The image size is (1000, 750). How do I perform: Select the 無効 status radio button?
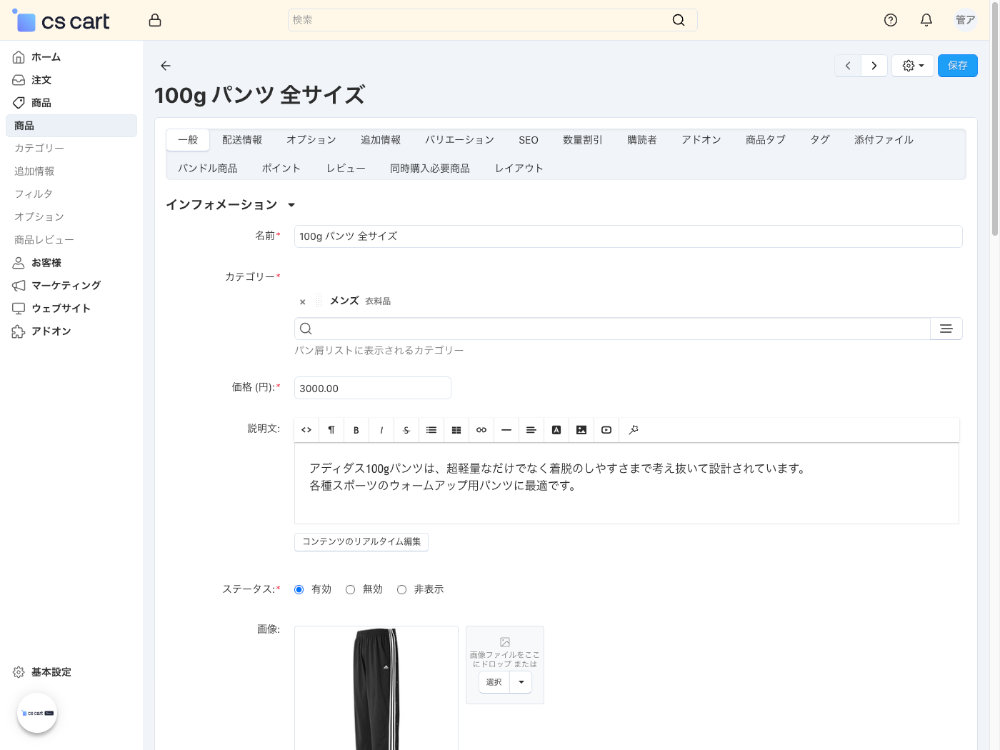pyautogui.click(x=352, y=589)
